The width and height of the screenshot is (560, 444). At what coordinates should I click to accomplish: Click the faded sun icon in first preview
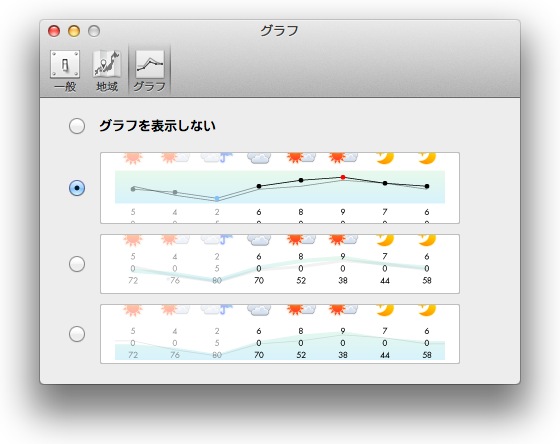132,158
